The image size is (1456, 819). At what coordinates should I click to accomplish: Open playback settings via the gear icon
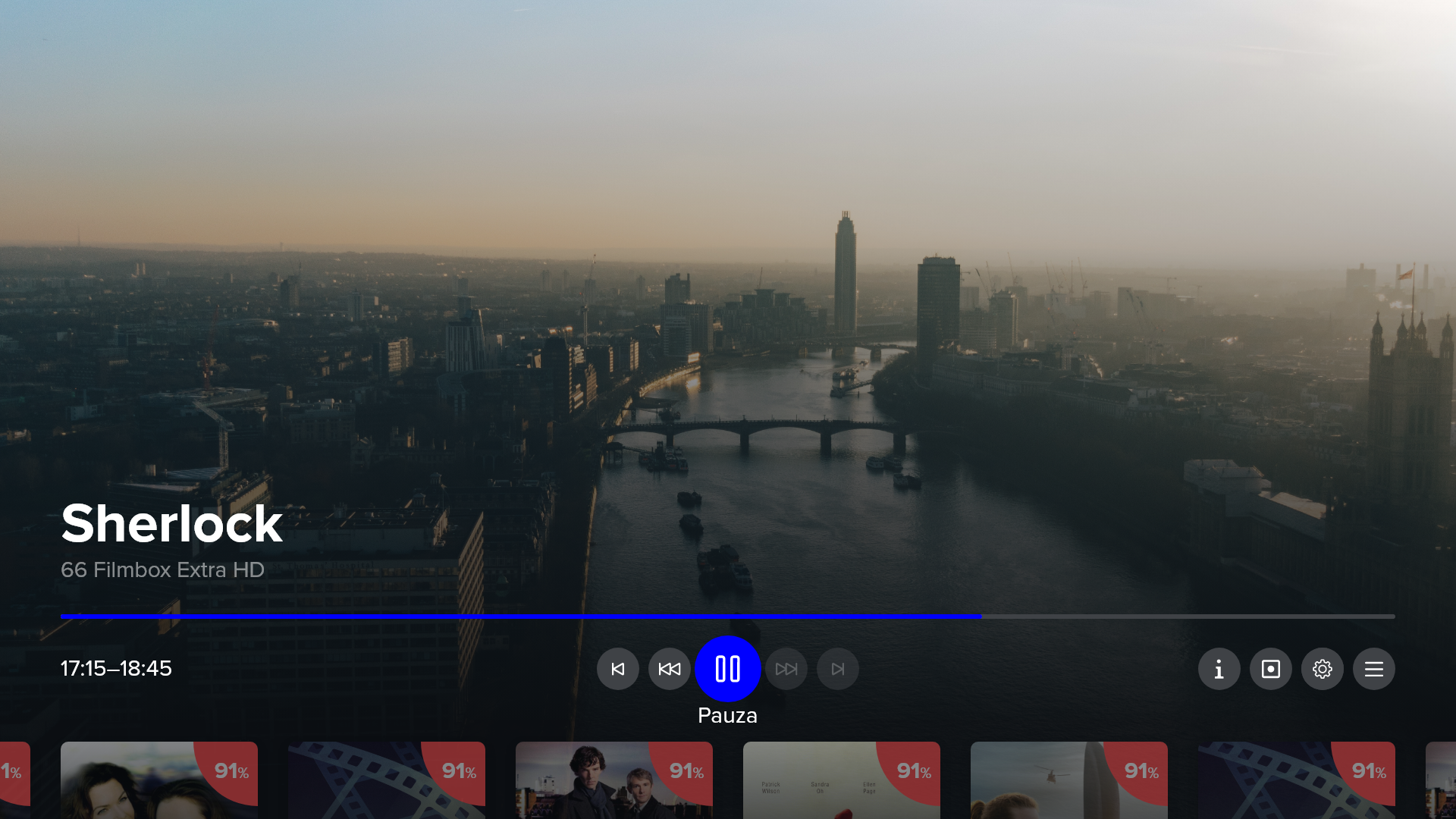pos(1323,669)
